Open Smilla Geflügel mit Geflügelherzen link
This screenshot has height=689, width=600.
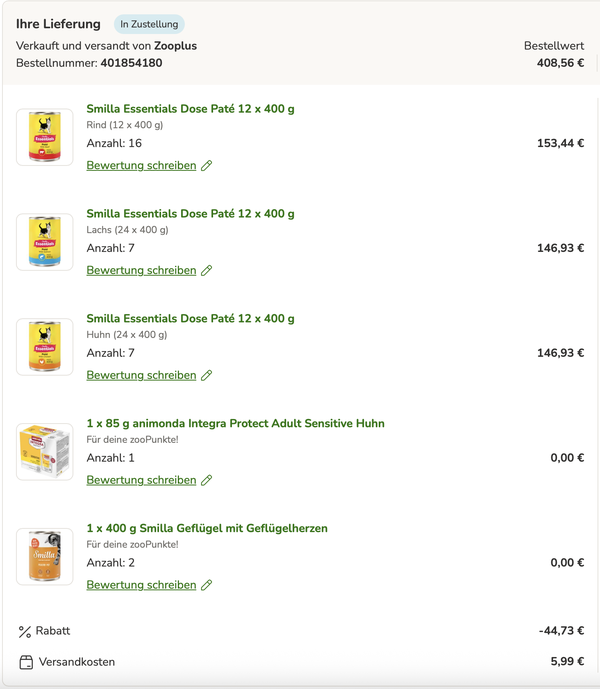pos(207,528)
